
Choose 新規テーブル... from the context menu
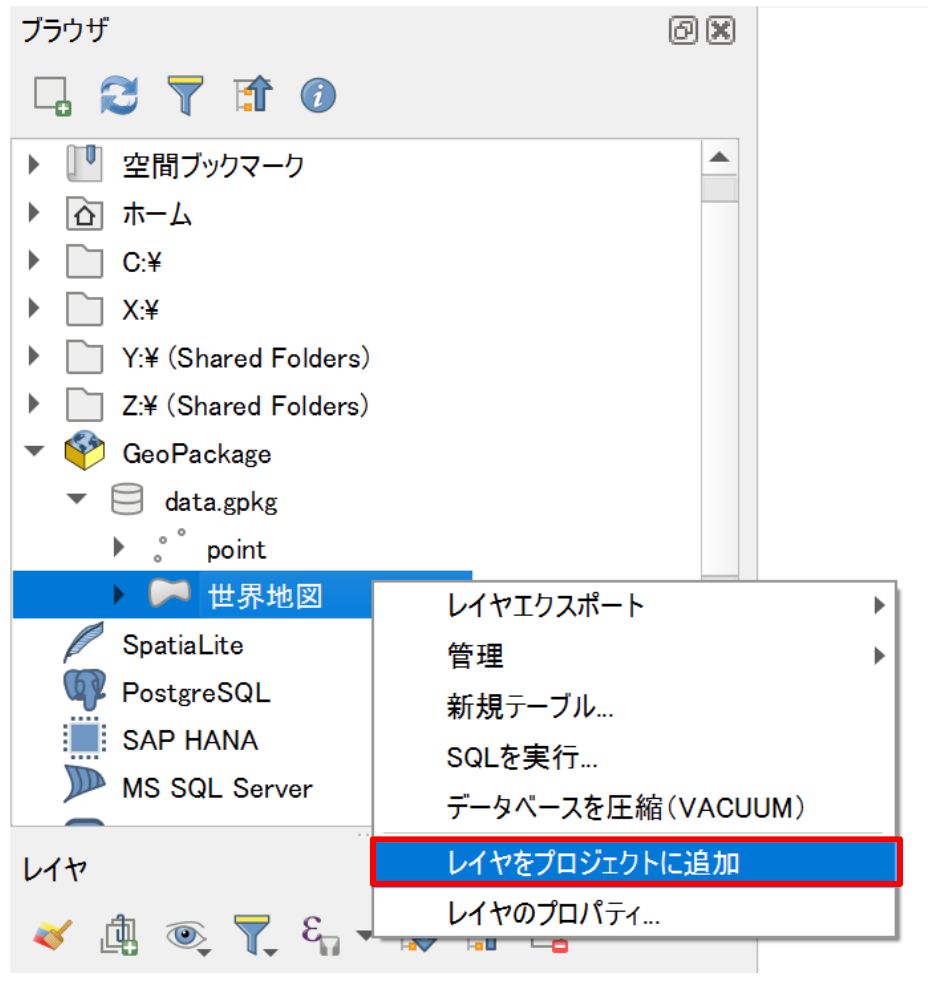pyautogui.click(x=634, y=707)
